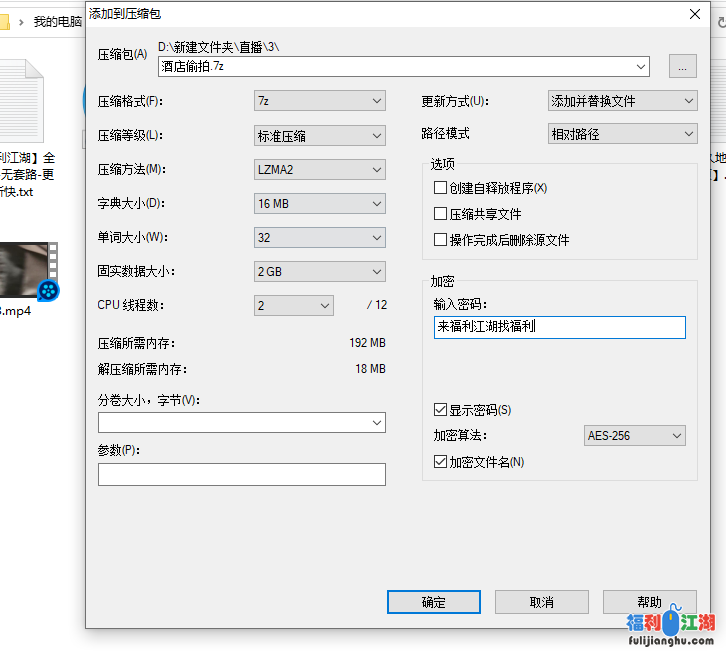726x656 pixels.
Task: Uncheck the 显示密码 checkbox
Action: pyautogui.click(x=440, y=410)
